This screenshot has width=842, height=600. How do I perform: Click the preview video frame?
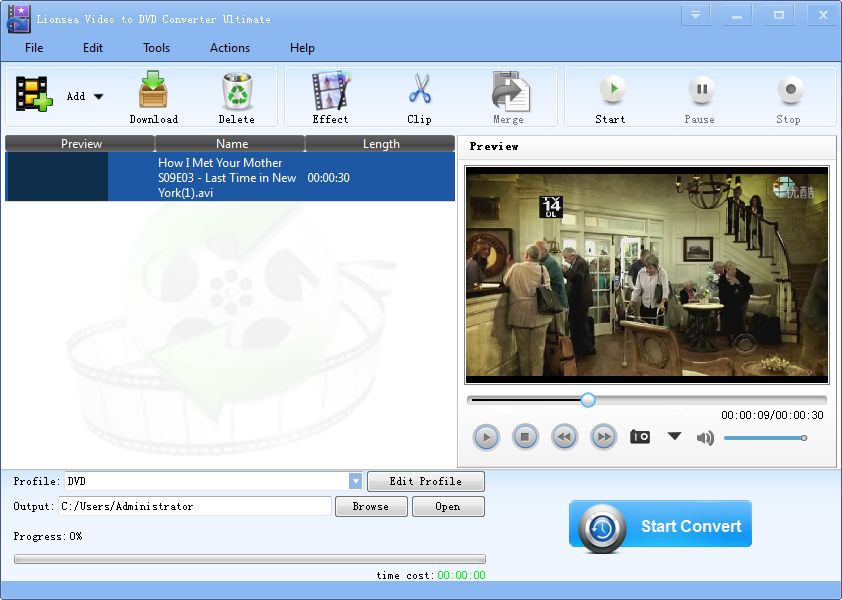[647, 274]
